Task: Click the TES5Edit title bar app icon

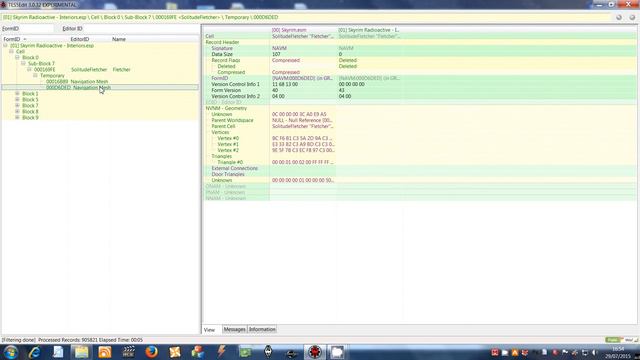Action: [x=3, y=4]
